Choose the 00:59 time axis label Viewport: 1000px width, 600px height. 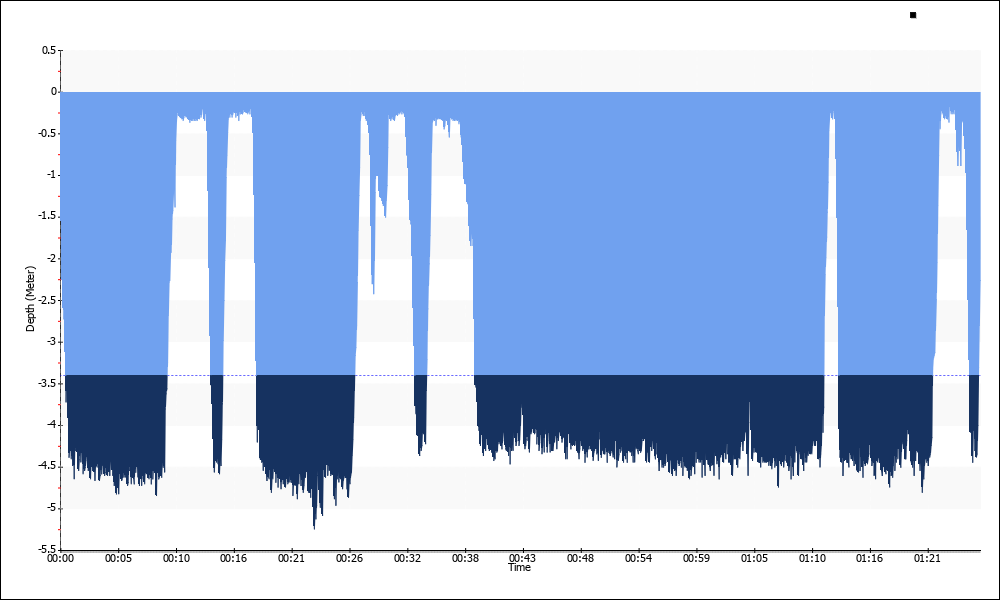click(x=696, y=559)
